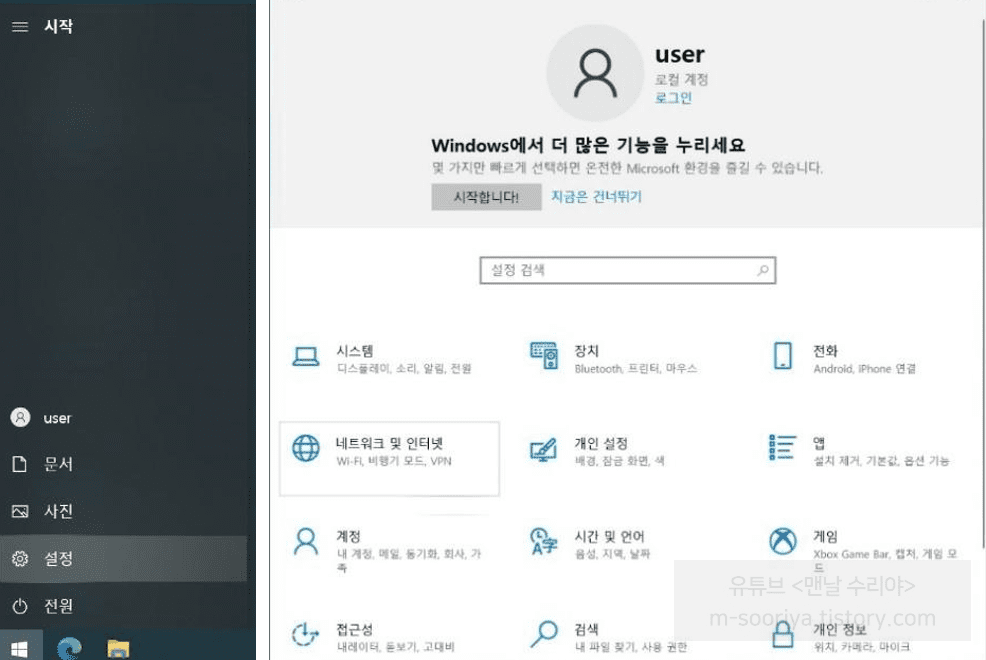This screenshot has height=660, width=986.
Task: Click the 계정 (Accounts) person icon
Action: 305,542
